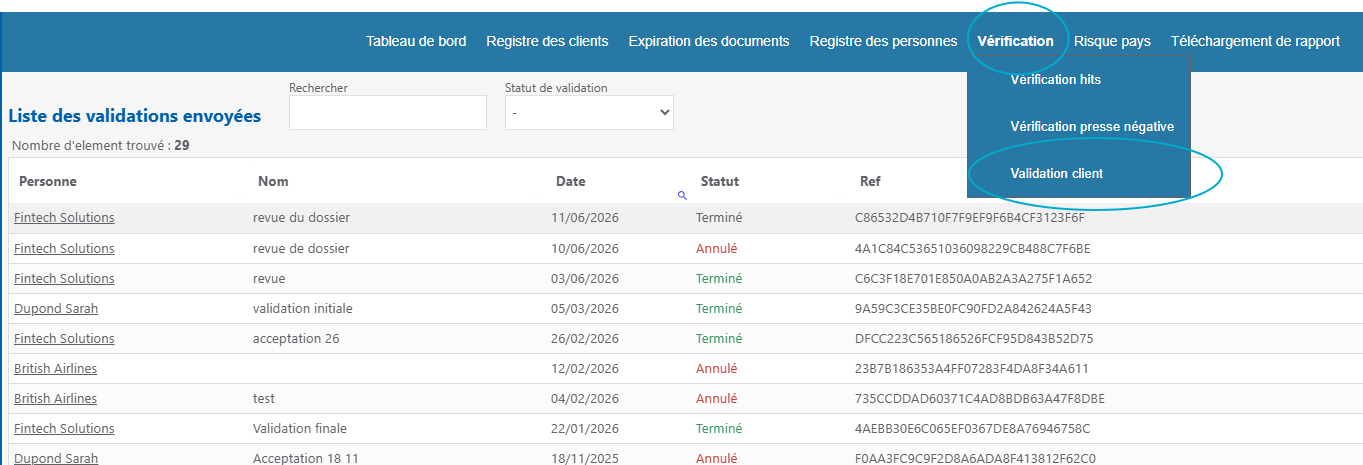Select 'validation initiale' name cell
The width and height of the screenshot is (1363, 465).
click(x=303, y=308)
